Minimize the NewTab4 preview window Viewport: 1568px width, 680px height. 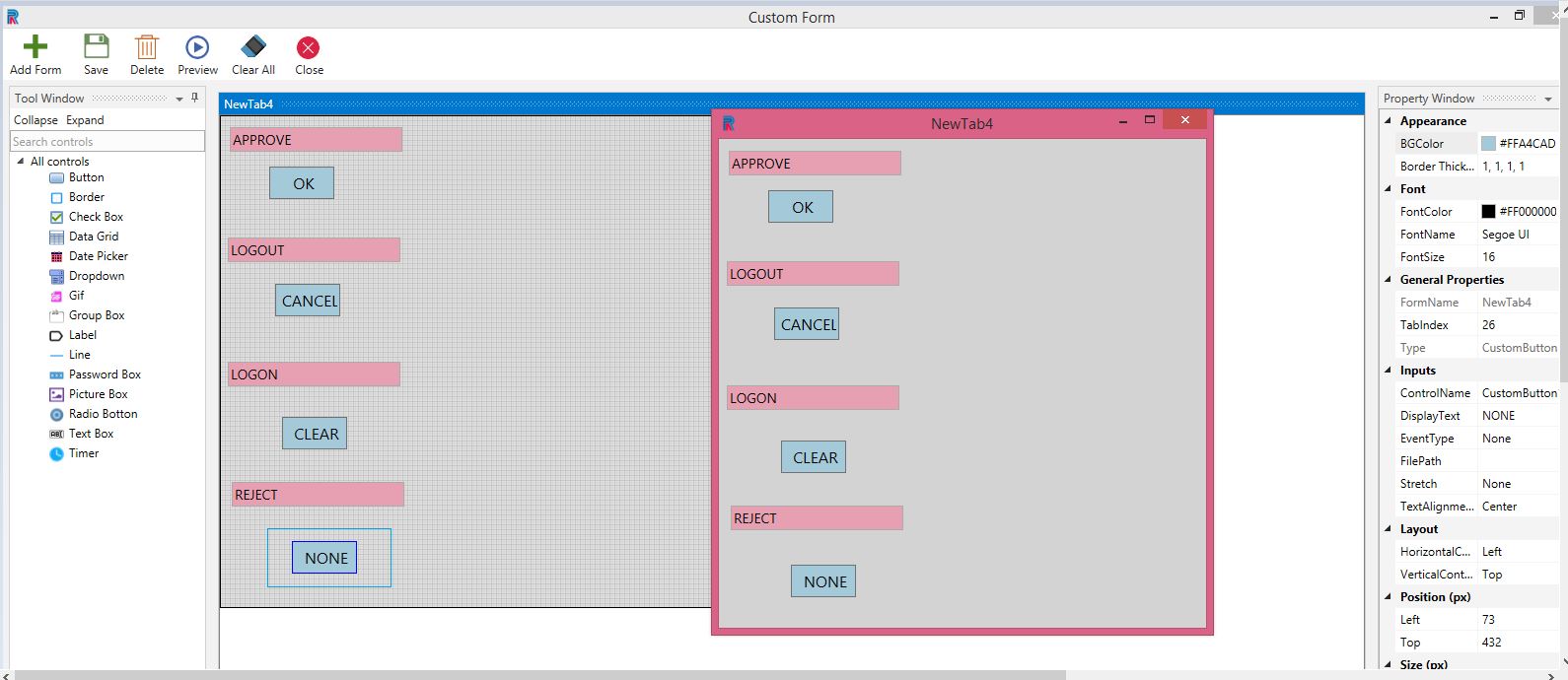pyautogui.click(x=1122, y=120)
